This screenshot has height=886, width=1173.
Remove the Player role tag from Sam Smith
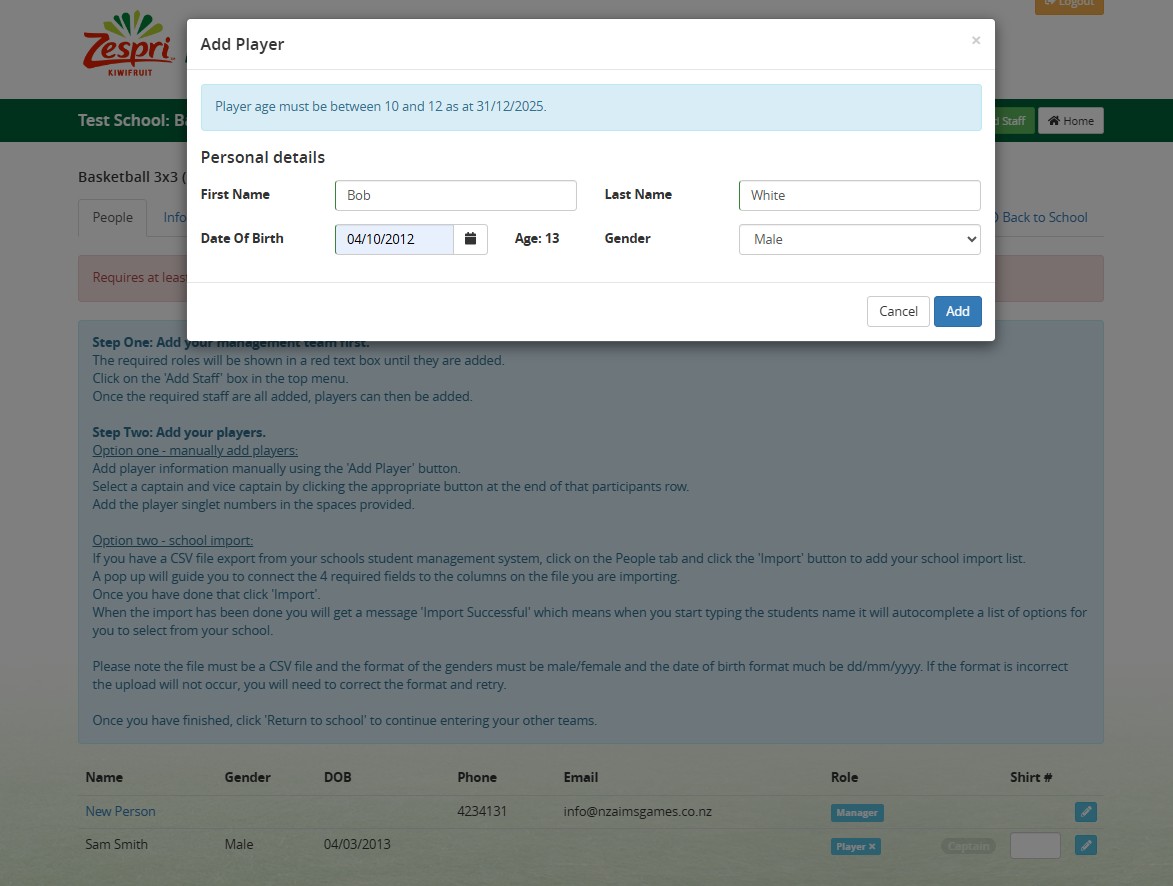point(872,846)
